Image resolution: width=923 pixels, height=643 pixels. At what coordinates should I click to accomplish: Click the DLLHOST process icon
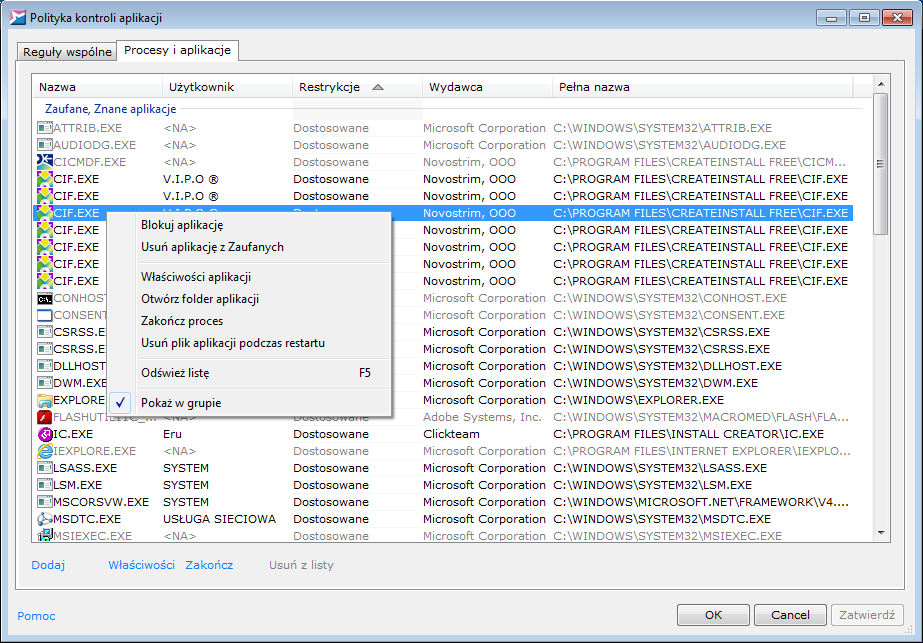click(x=45, y=366)
